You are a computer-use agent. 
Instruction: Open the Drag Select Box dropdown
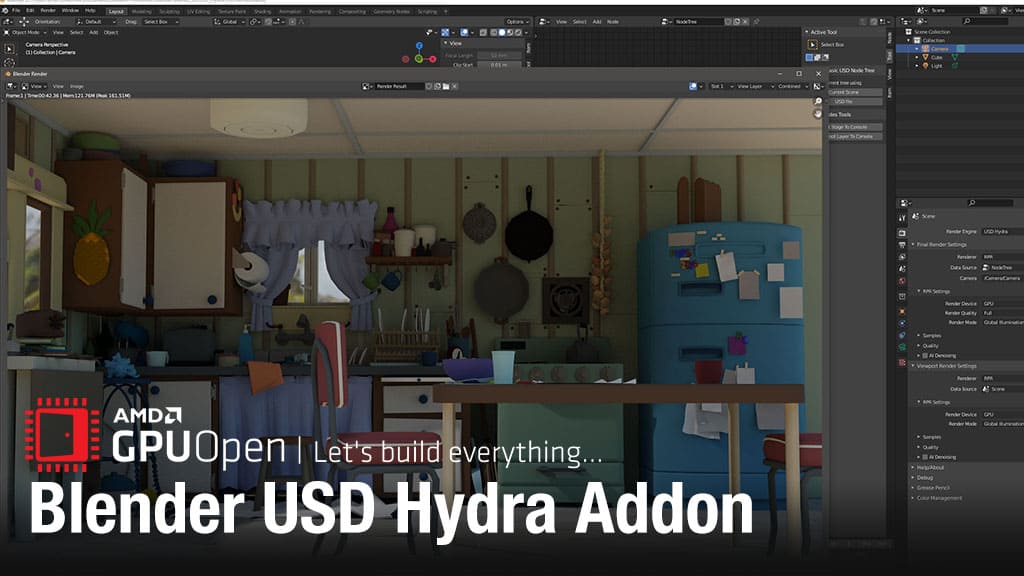pyautogui.click(x=161, y=22)
